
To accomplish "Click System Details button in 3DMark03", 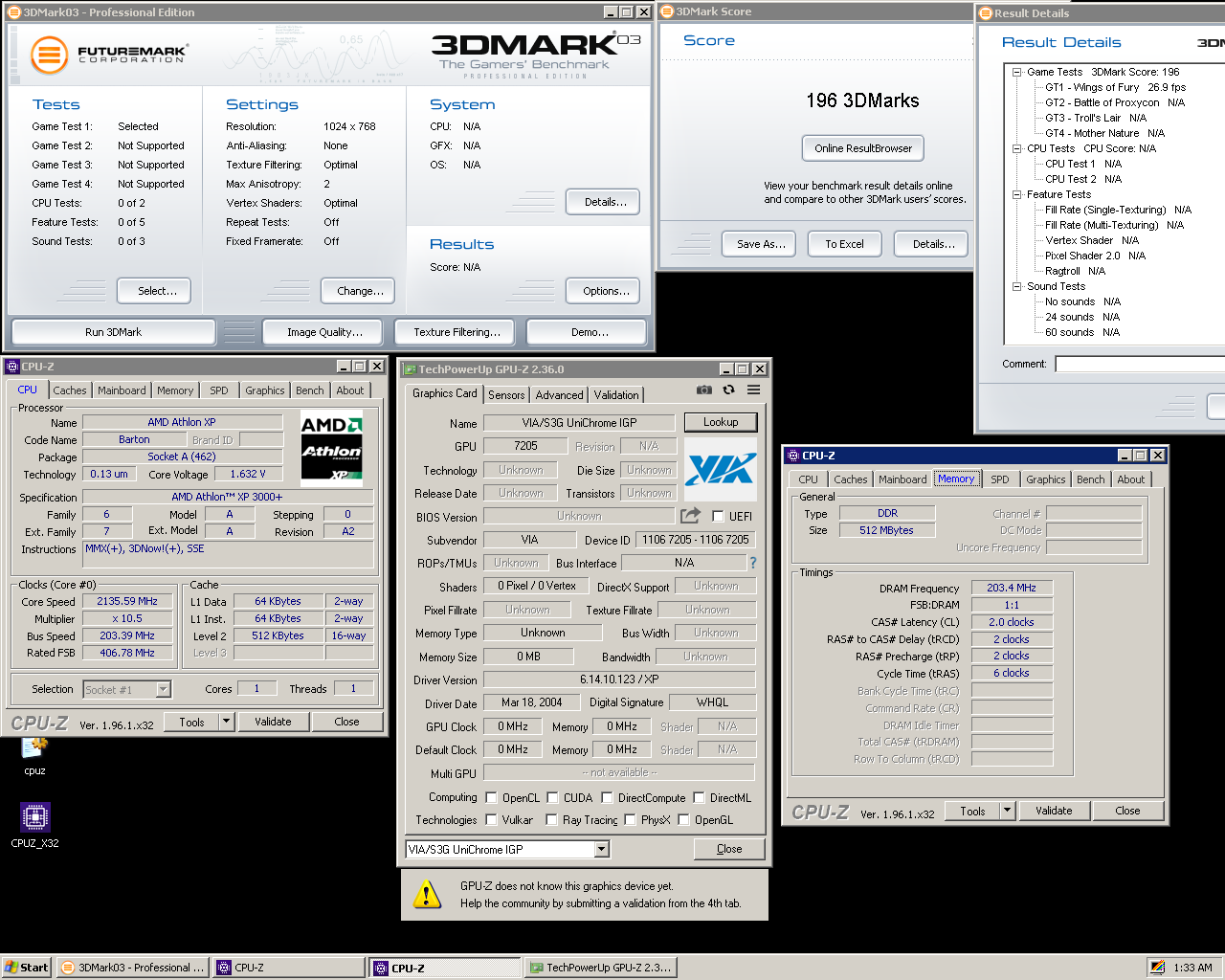I will [605, 202].
